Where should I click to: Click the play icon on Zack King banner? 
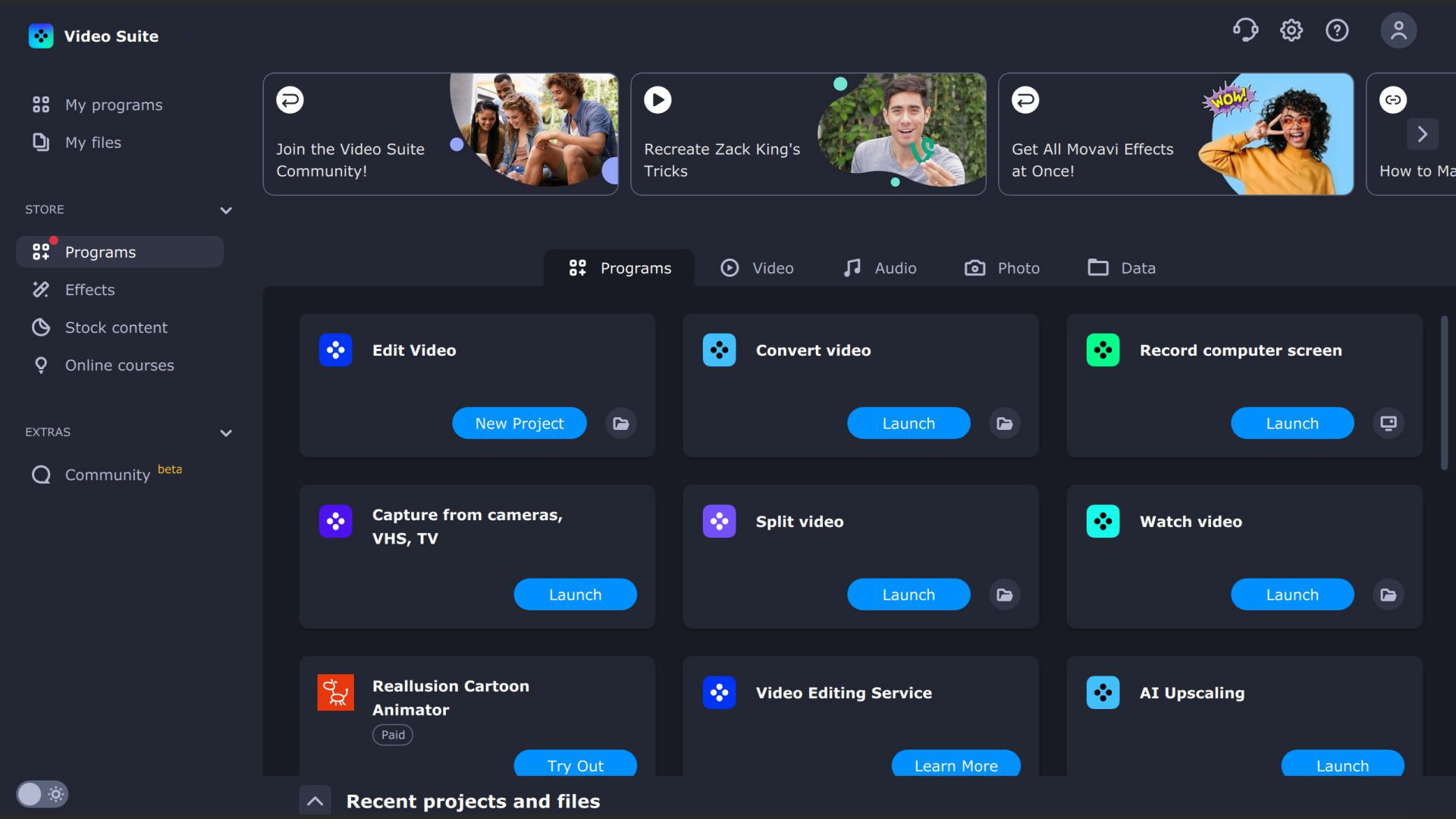pos(657,100)
